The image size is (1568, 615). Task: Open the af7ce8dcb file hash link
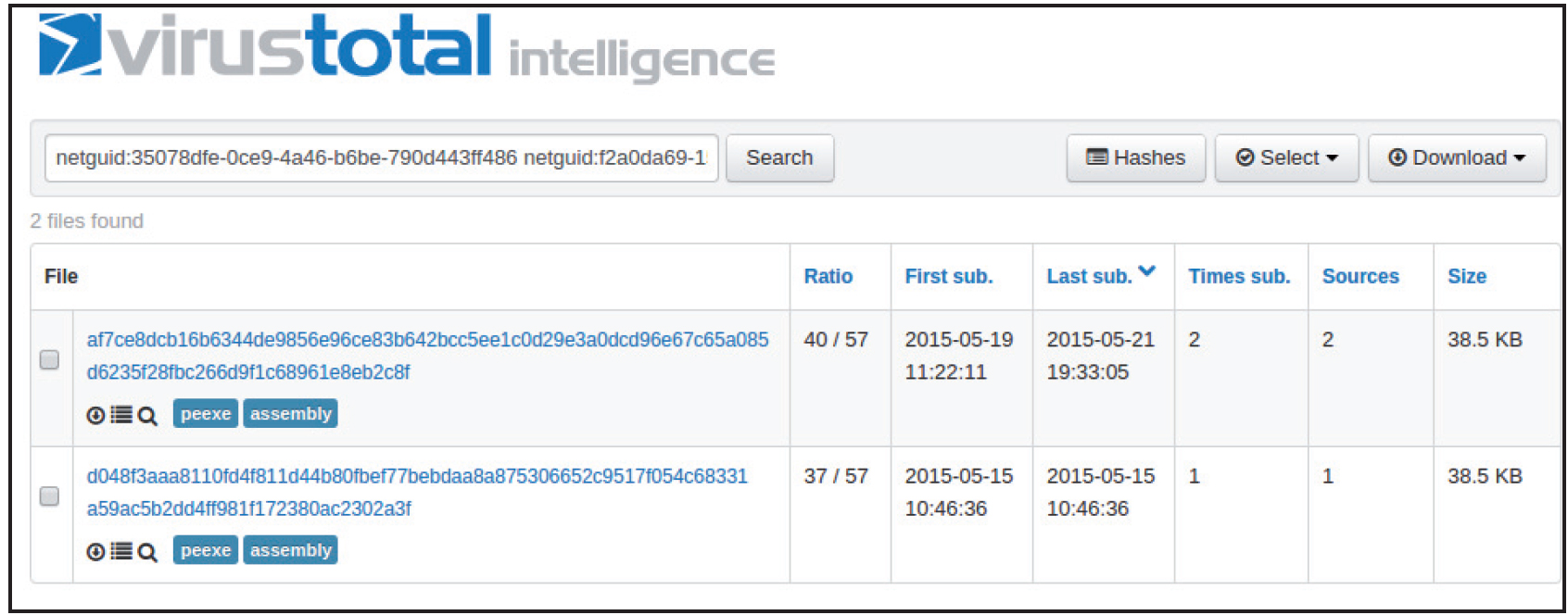coord(427,356)
